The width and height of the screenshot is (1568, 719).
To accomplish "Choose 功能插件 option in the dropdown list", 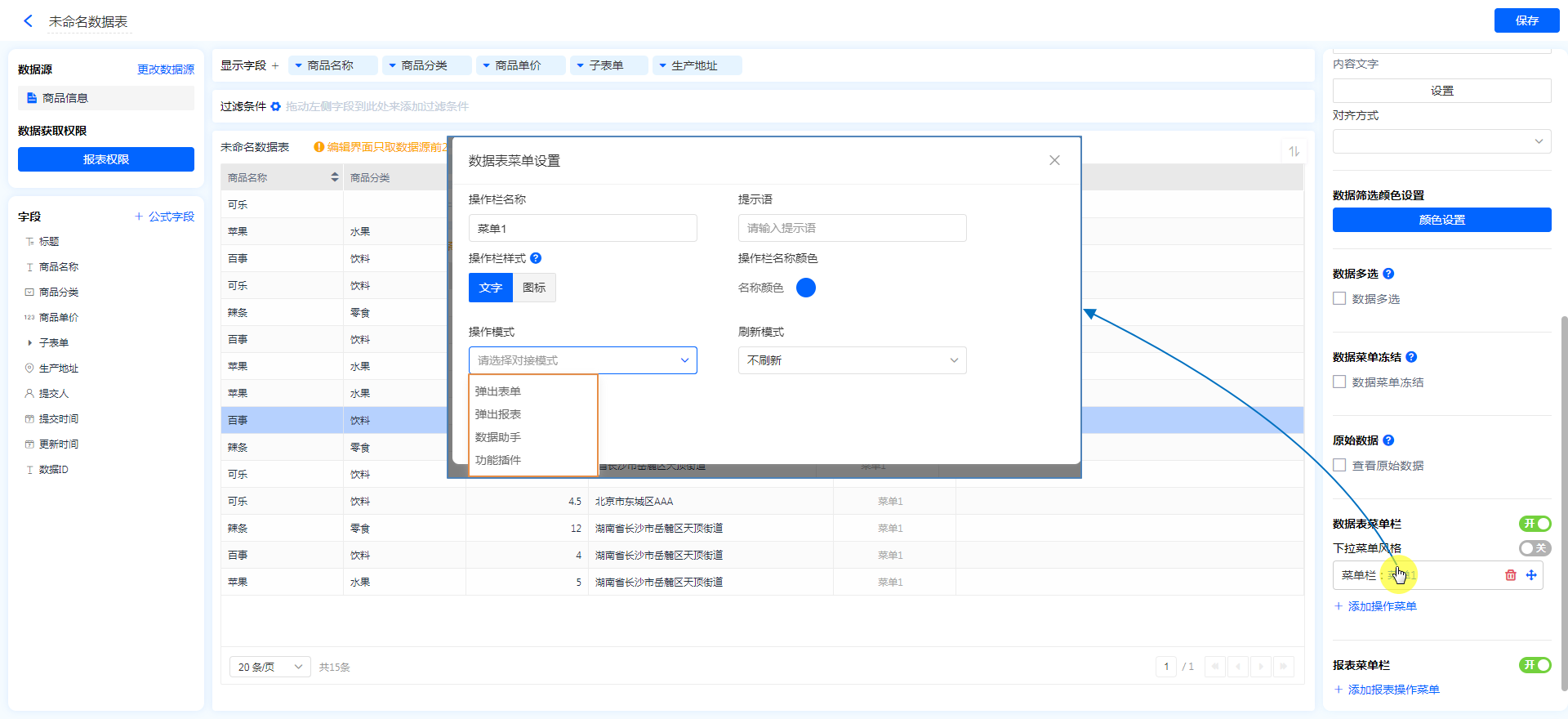I will coord(498,460).
